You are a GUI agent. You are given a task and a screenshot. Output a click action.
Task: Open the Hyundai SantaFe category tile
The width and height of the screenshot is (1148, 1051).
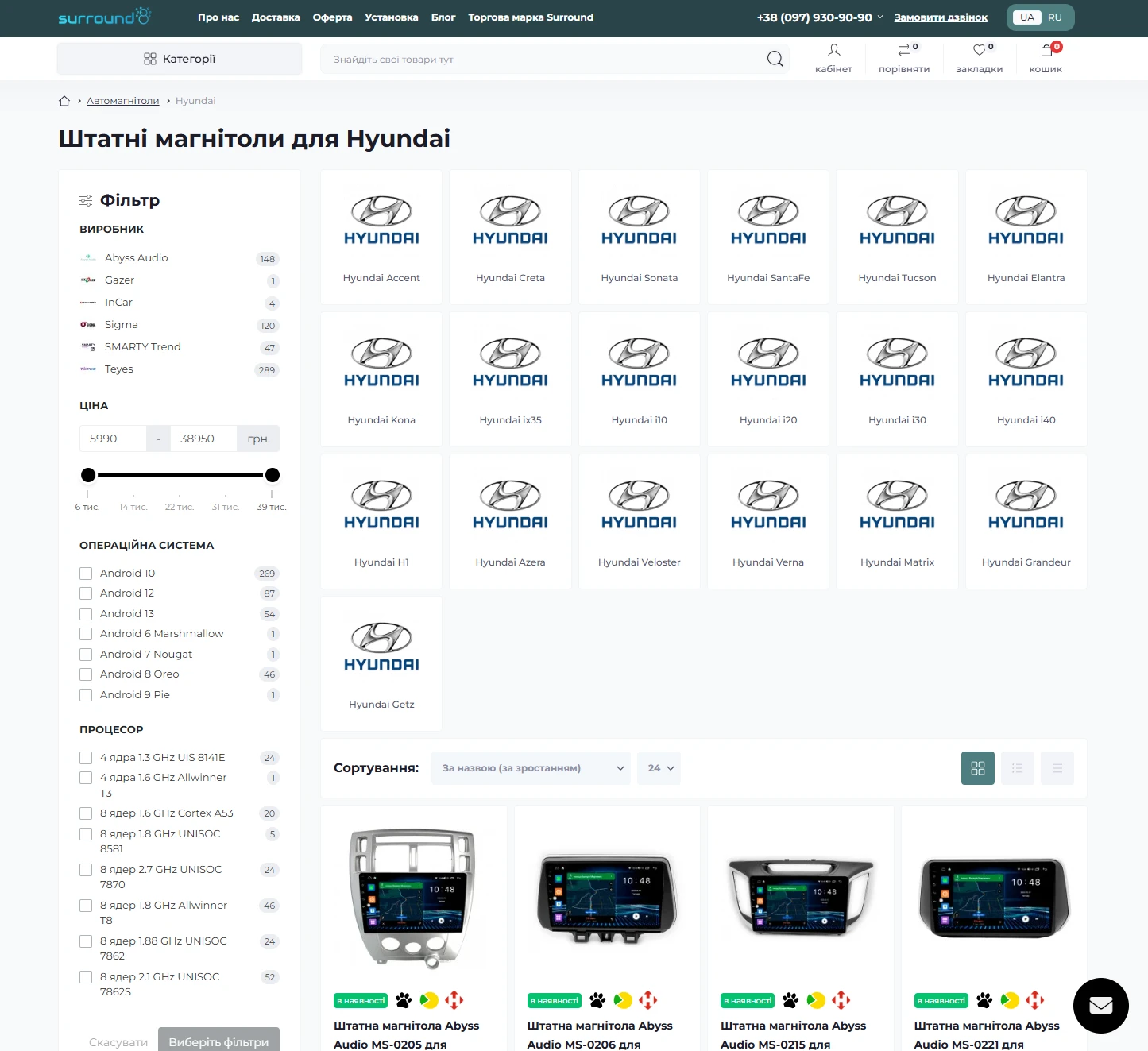(768, 237)
